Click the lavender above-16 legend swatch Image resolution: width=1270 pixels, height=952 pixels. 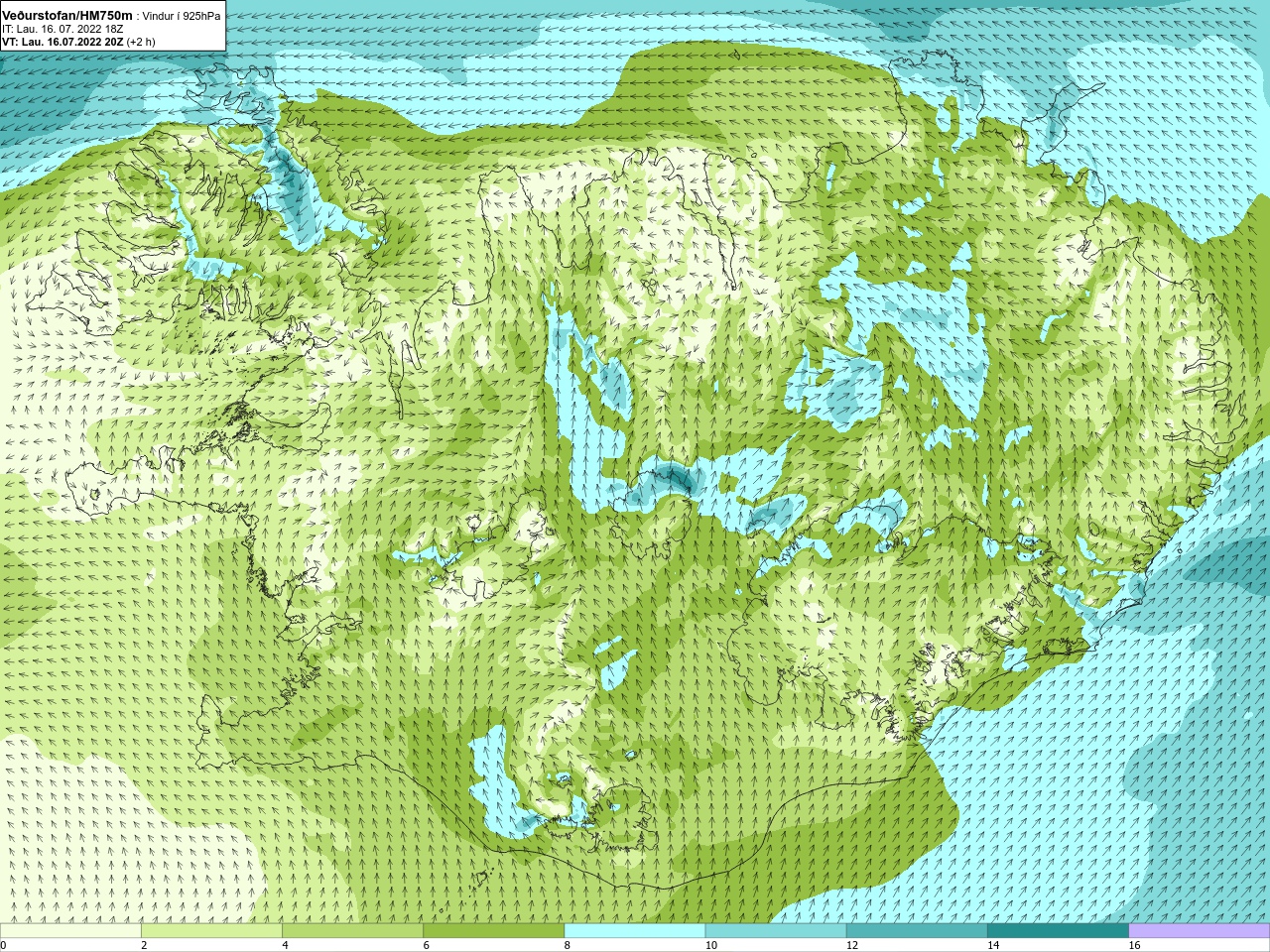tap(1200, 931)
